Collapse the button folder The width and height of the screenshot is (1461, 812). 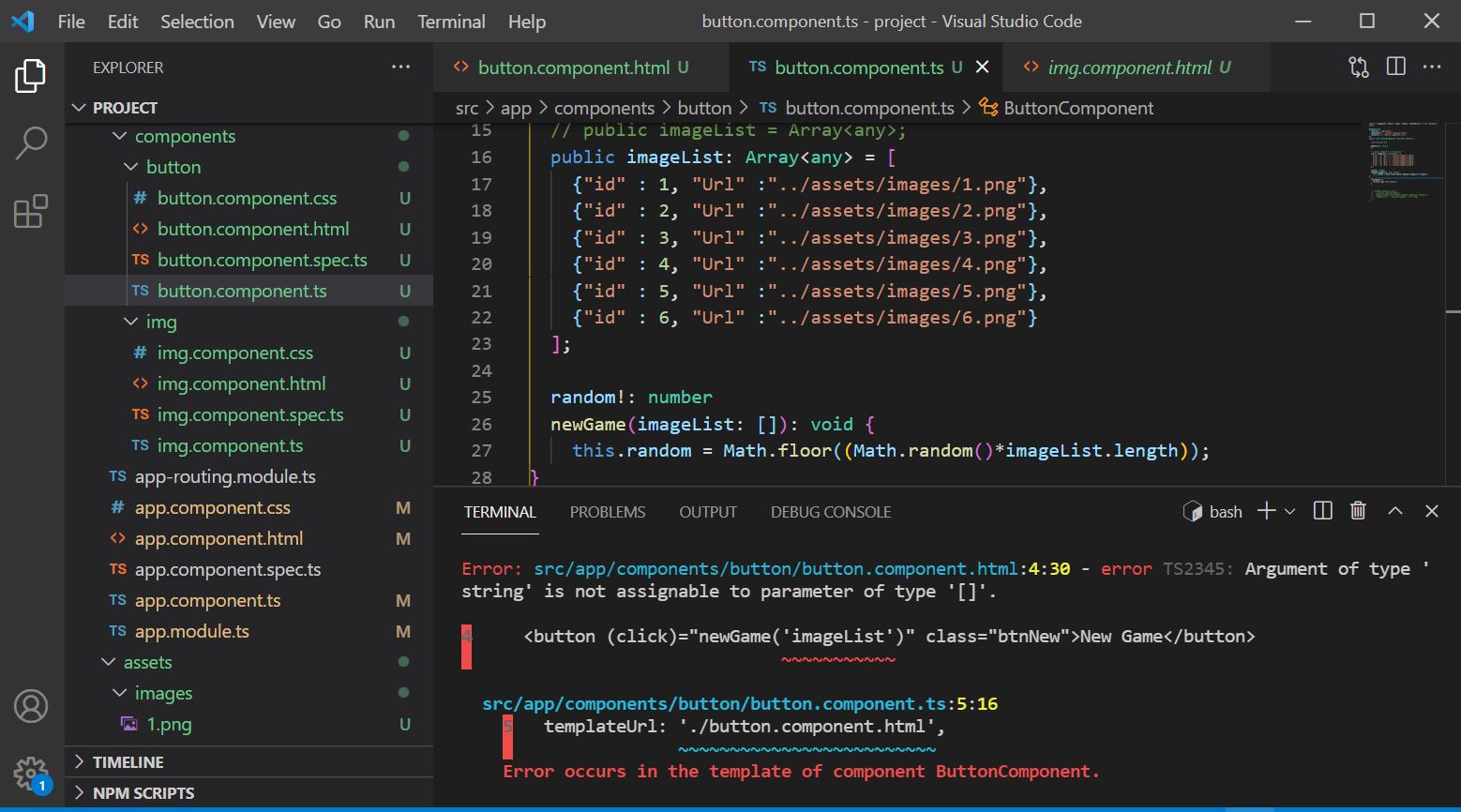[249, 167]
